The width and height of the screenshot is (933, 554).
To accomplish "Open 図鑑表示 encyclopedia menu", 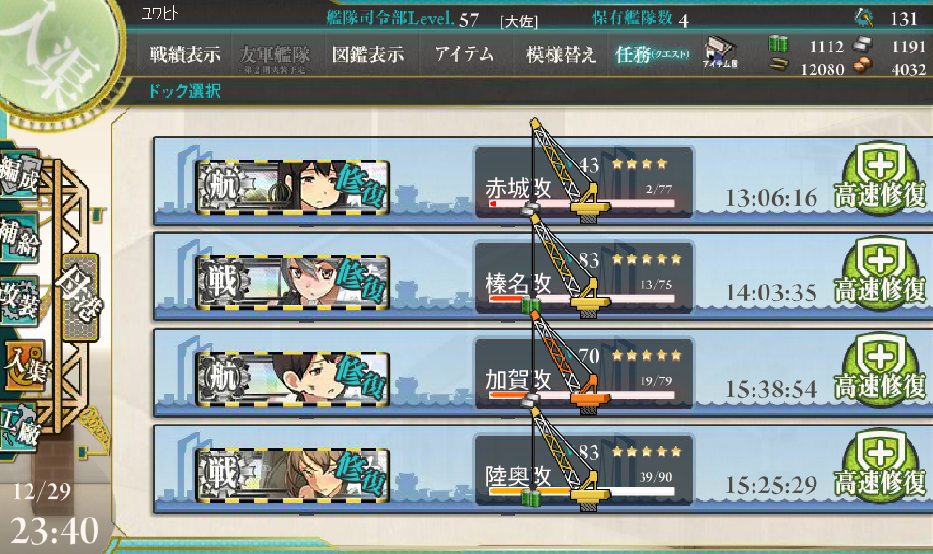I will [x=368, y=55].
